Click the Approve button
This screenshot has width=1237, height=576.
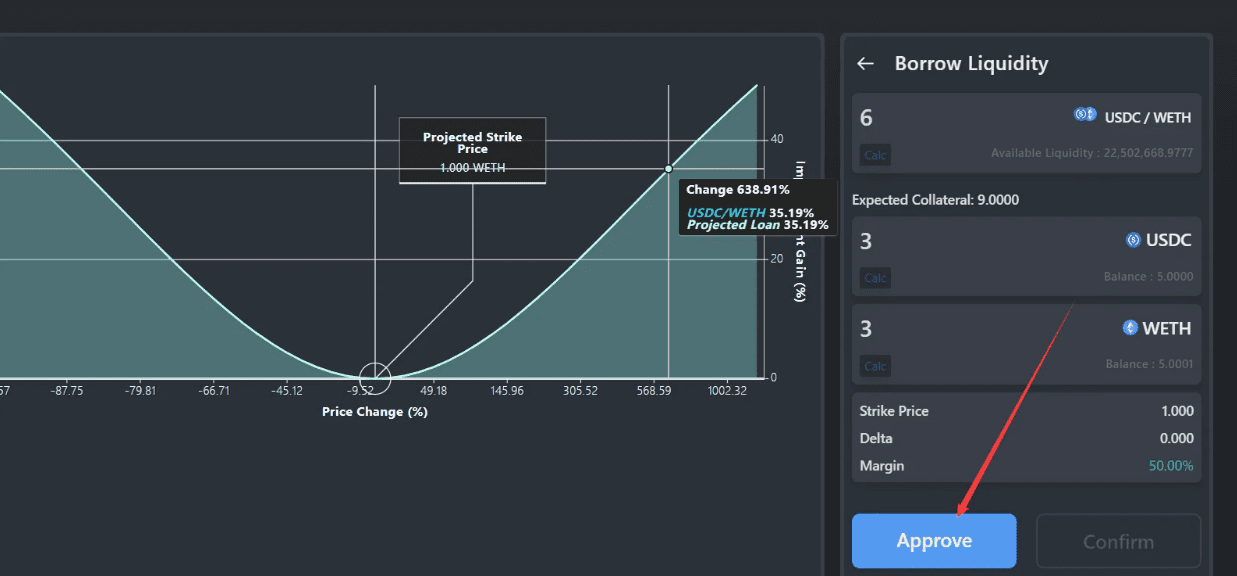(934, 541)
